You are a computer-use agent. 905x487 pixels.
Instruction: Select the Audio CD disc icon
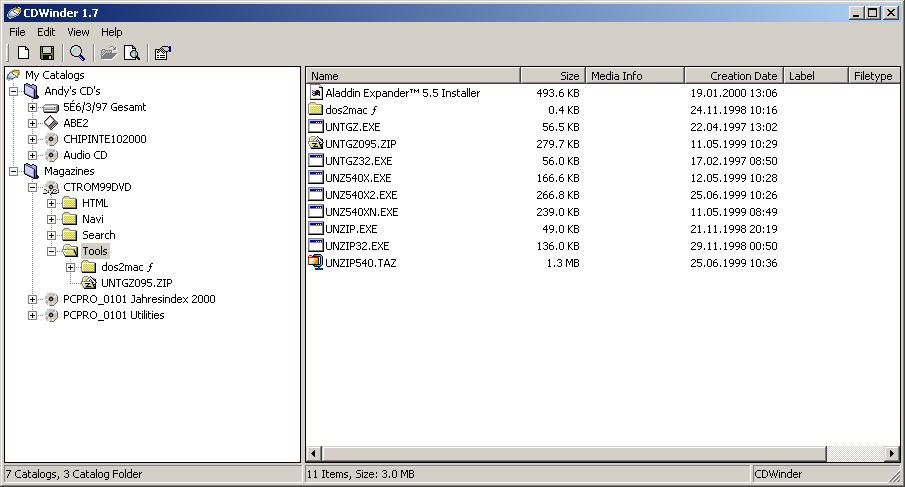tap(51, 155)
